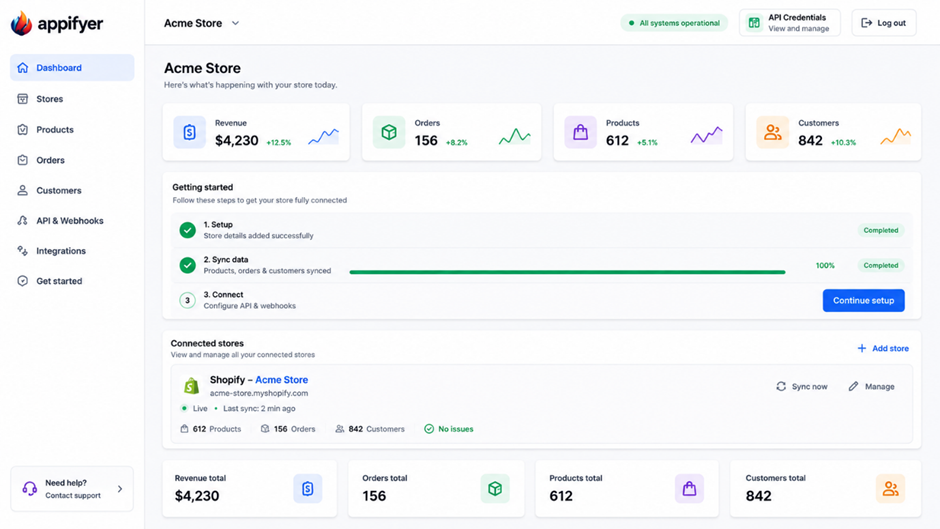
Task: Click the Shopify bag logo
Action: pos(191,386)
